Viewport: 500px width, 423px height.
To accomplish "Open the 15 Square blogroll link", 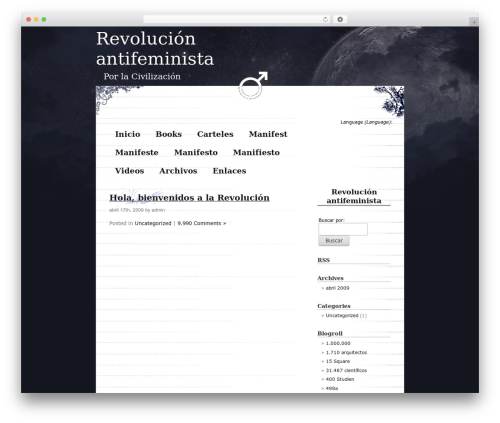I will (338, 361).
